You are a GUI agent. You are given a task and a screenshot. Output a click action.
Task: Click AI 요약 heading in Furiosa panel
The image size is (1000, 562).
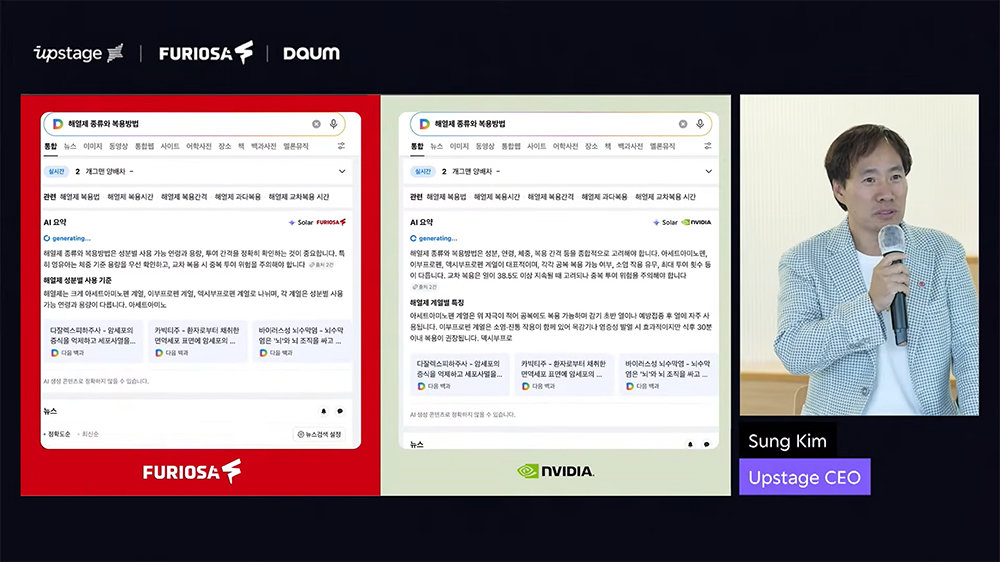pos(55,223)
